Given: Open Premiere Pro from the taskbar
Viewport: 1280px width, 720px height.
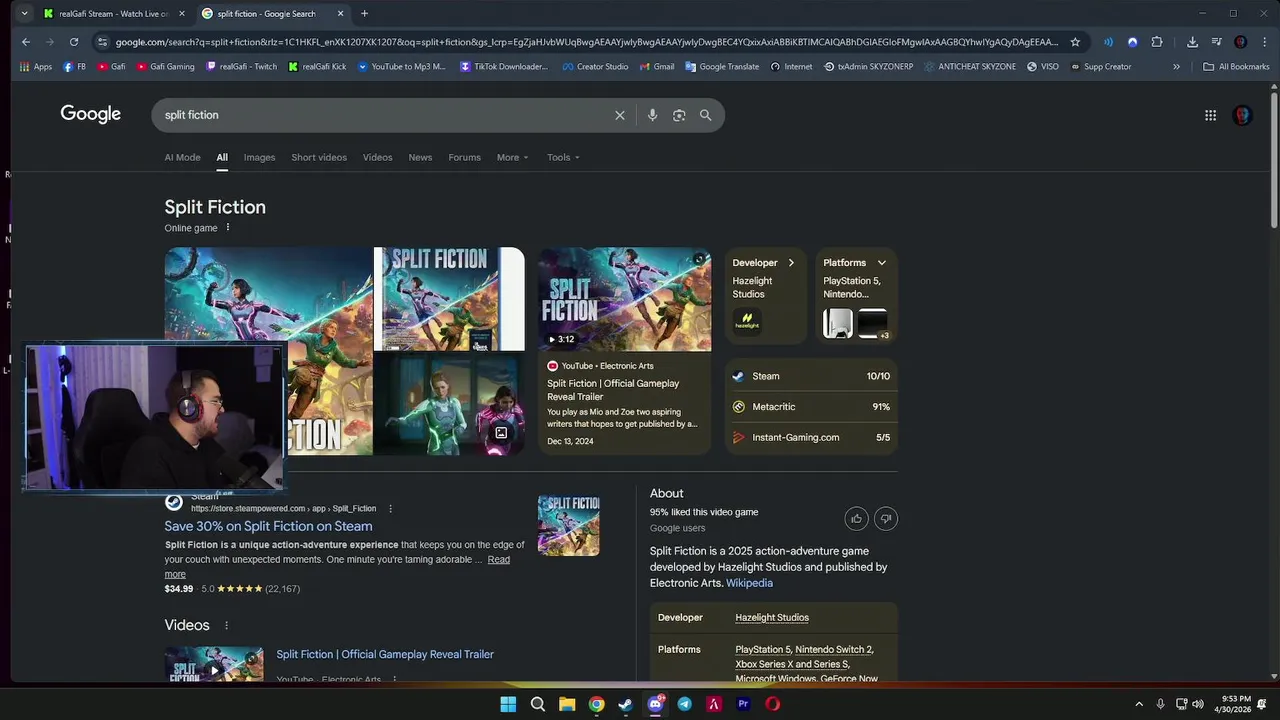Looking at the screenshot, I should tap(743, 704).
